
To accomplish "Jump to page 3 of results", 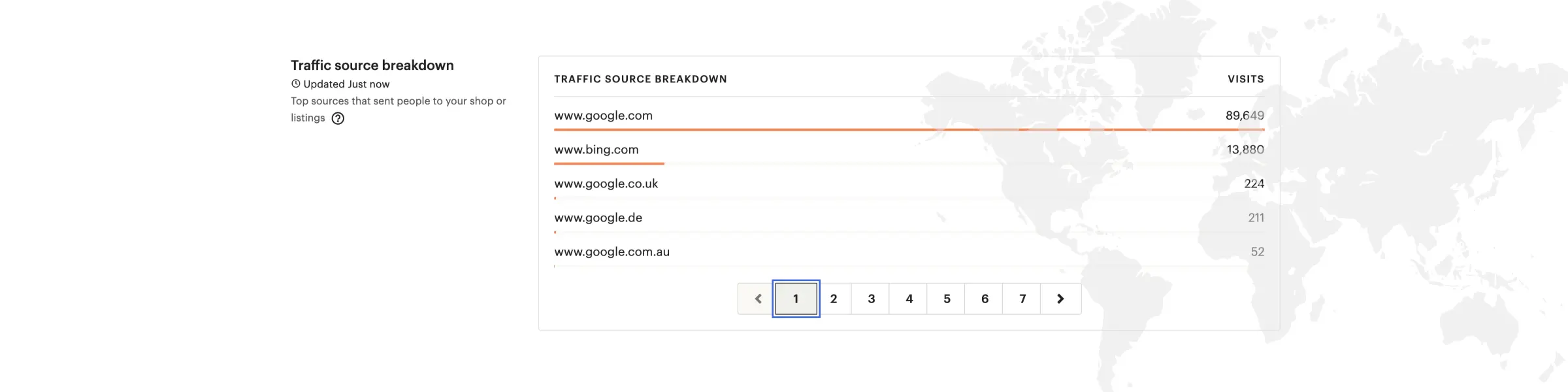I will (872, 299).
